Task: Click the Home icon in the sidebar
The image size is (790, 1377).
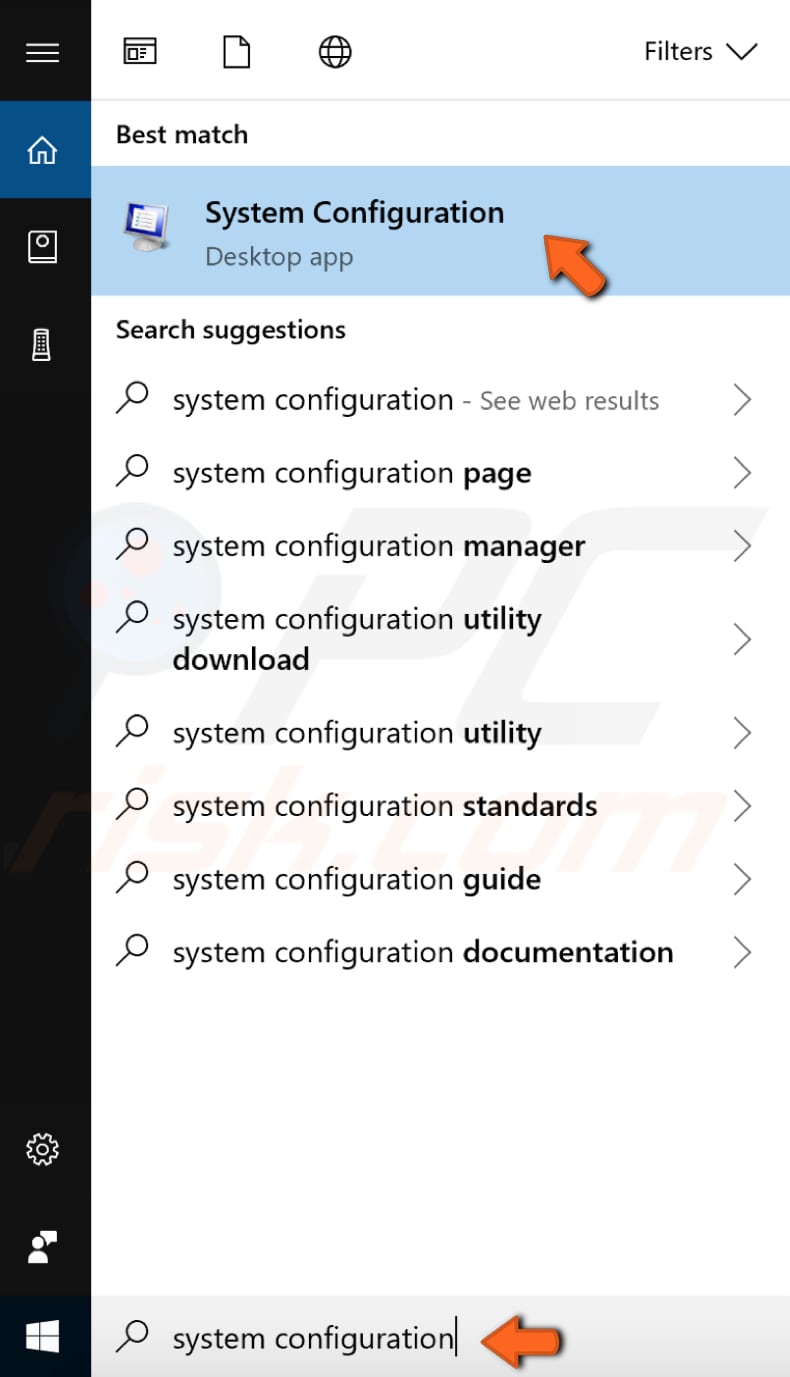Action: (x=44, y=150)
